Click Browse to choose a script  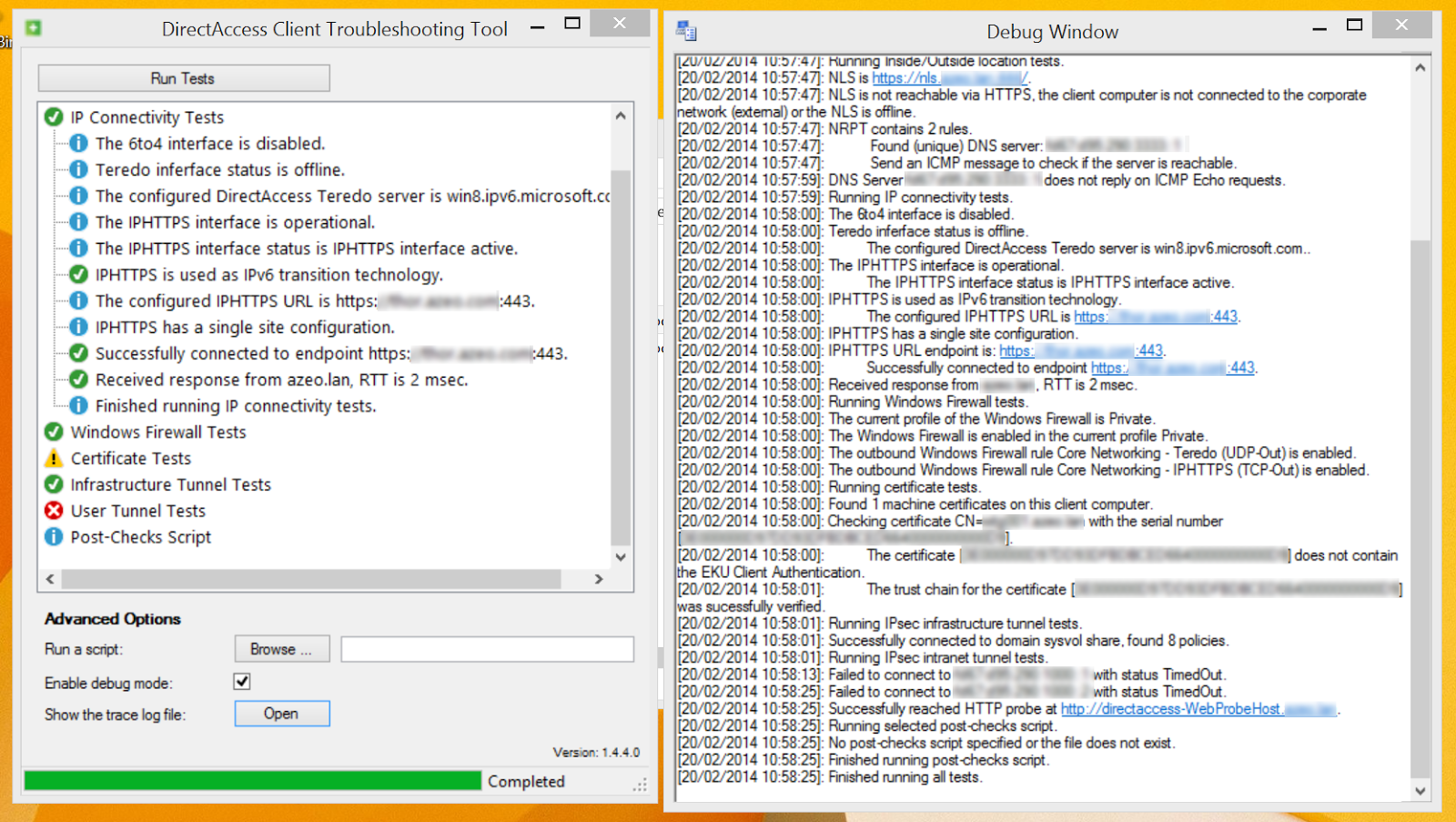point(281,648)
